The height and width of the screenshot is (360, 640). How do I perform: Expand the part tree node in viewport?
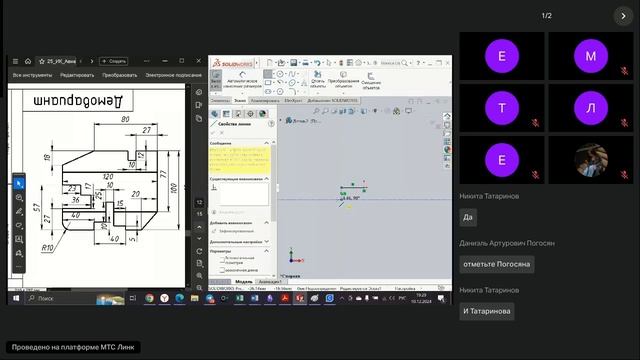tap(281, 121)
